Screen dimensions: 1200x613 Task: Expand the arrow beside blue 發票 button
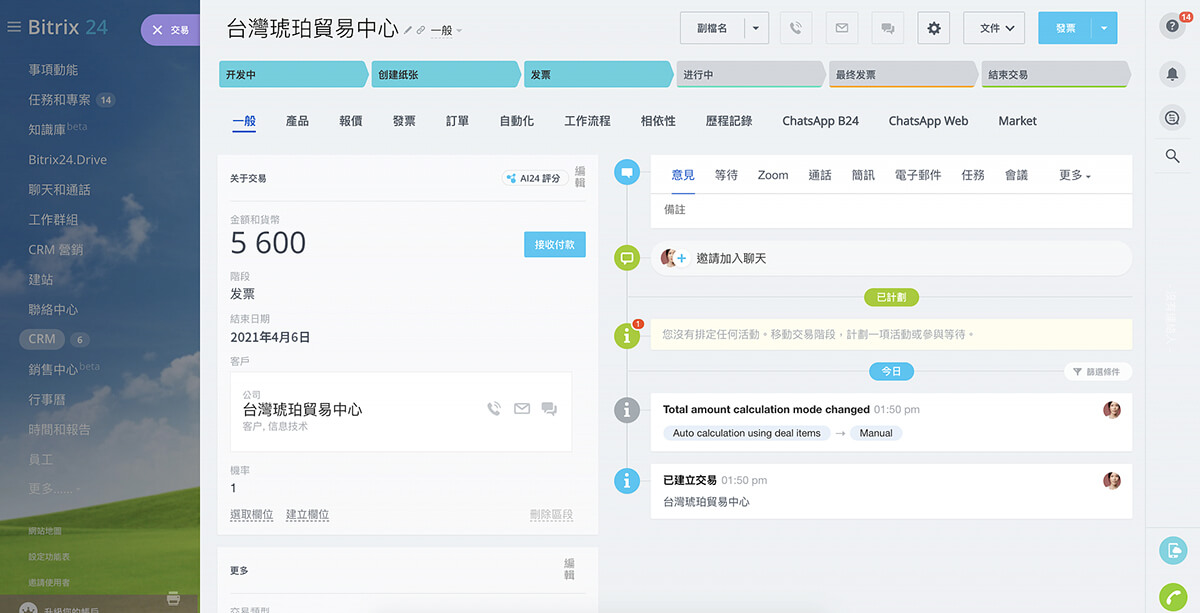[x=1104, y=28]
